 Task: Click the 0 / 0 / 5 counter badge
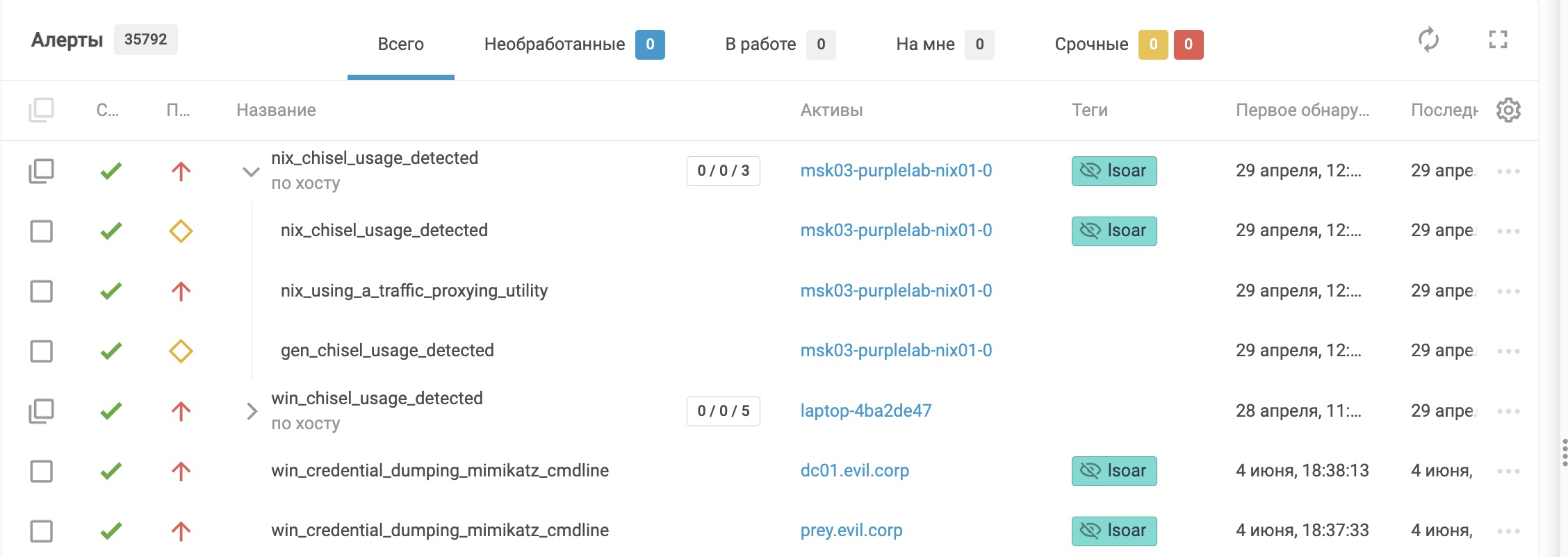pos(723,411)
